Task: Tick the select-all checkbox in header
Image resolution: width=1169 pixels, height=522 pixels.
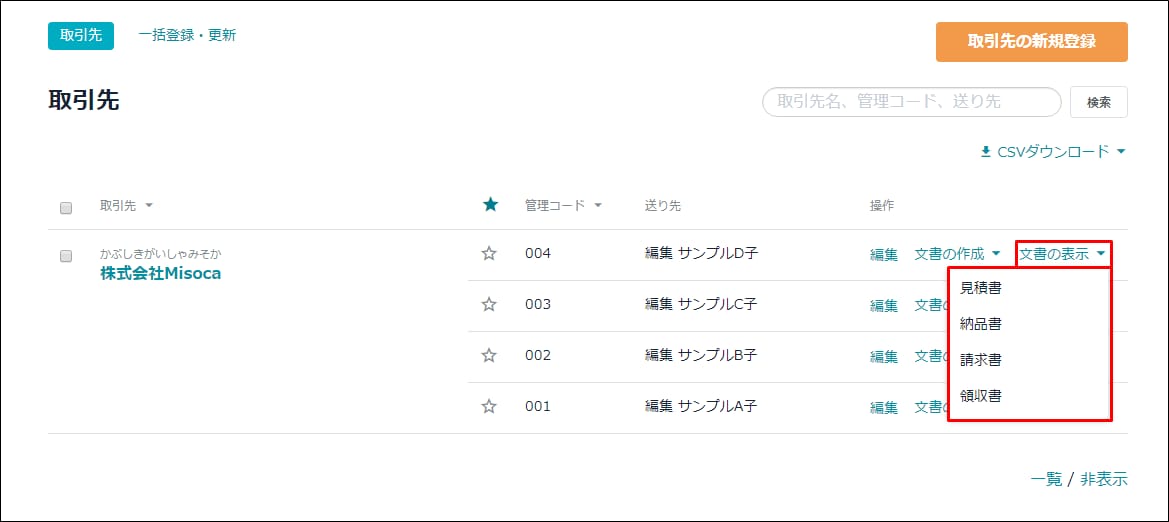Action: 66,208
